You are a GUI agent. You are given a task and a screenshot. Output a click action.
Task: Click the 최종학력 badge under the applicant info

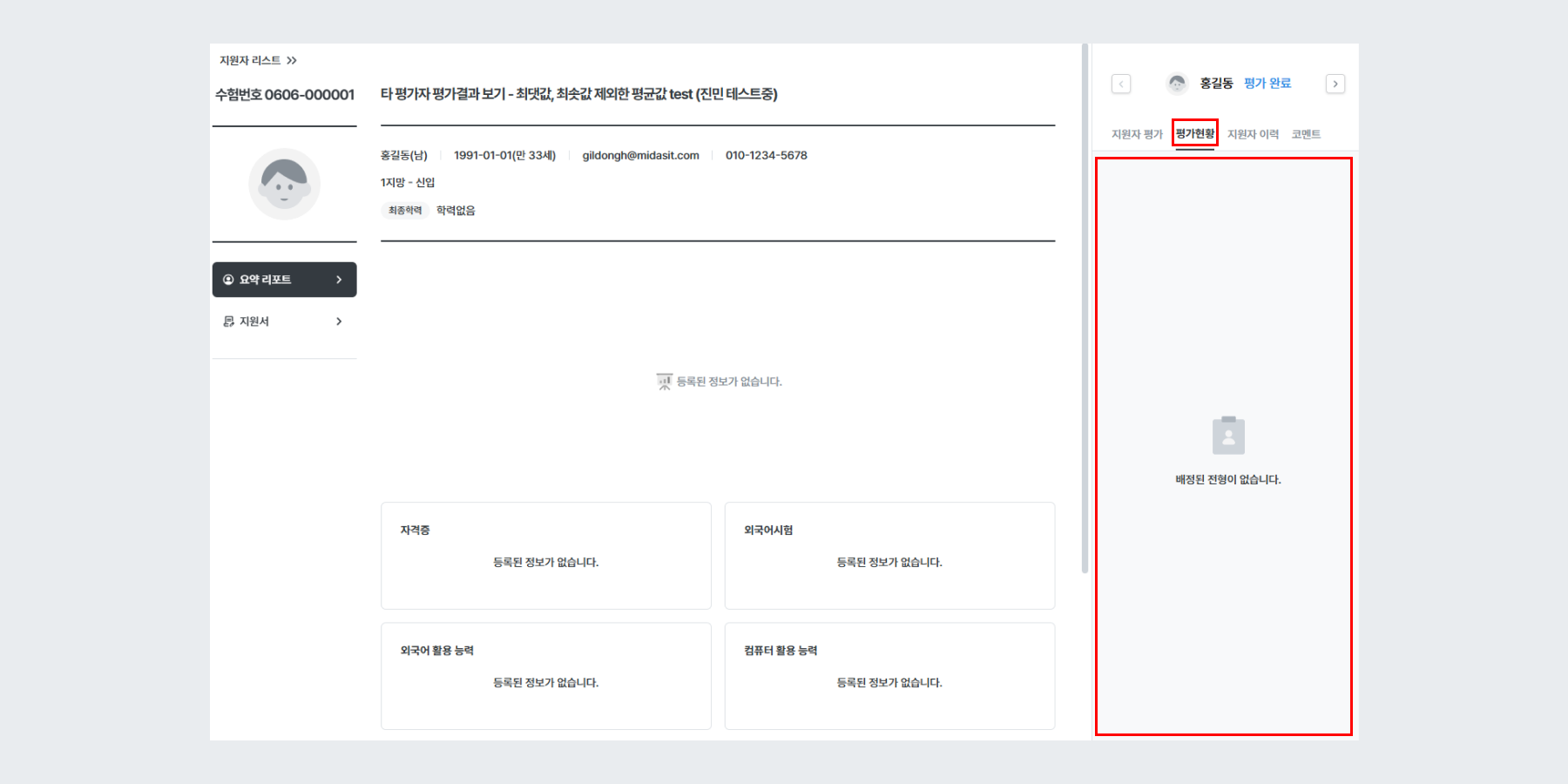[404, 210]
